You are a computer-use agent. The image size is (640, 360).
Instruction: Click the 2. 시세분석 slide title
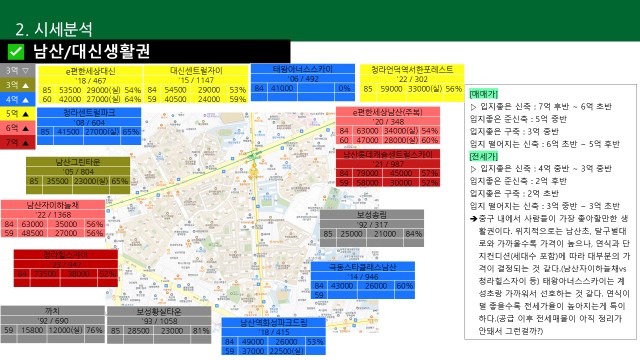click(54, 29)
